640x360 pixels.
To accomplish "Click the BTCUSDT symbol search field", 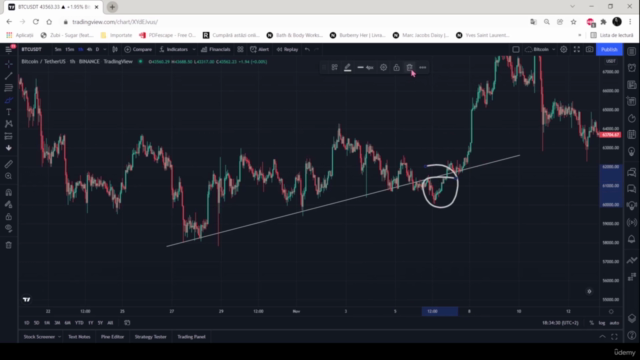I will (x=32, y=49).
